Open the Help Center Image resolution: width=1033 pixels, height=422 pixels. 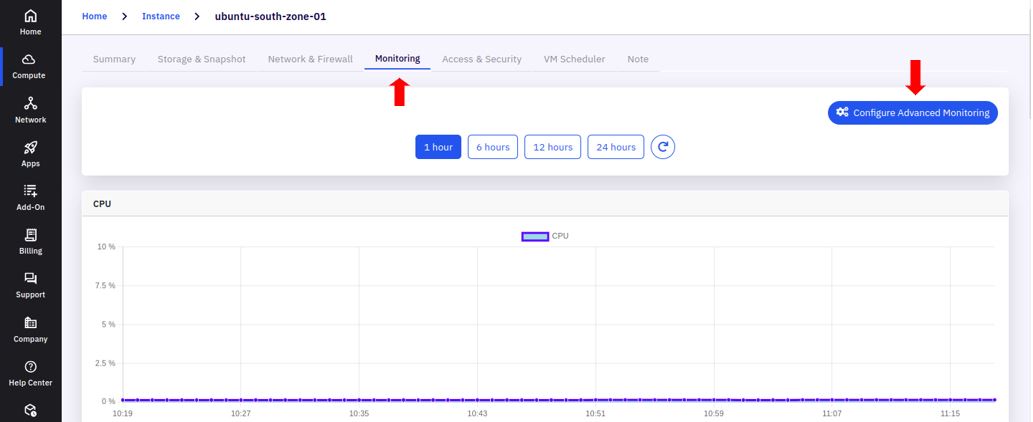(x=30, y=374)
